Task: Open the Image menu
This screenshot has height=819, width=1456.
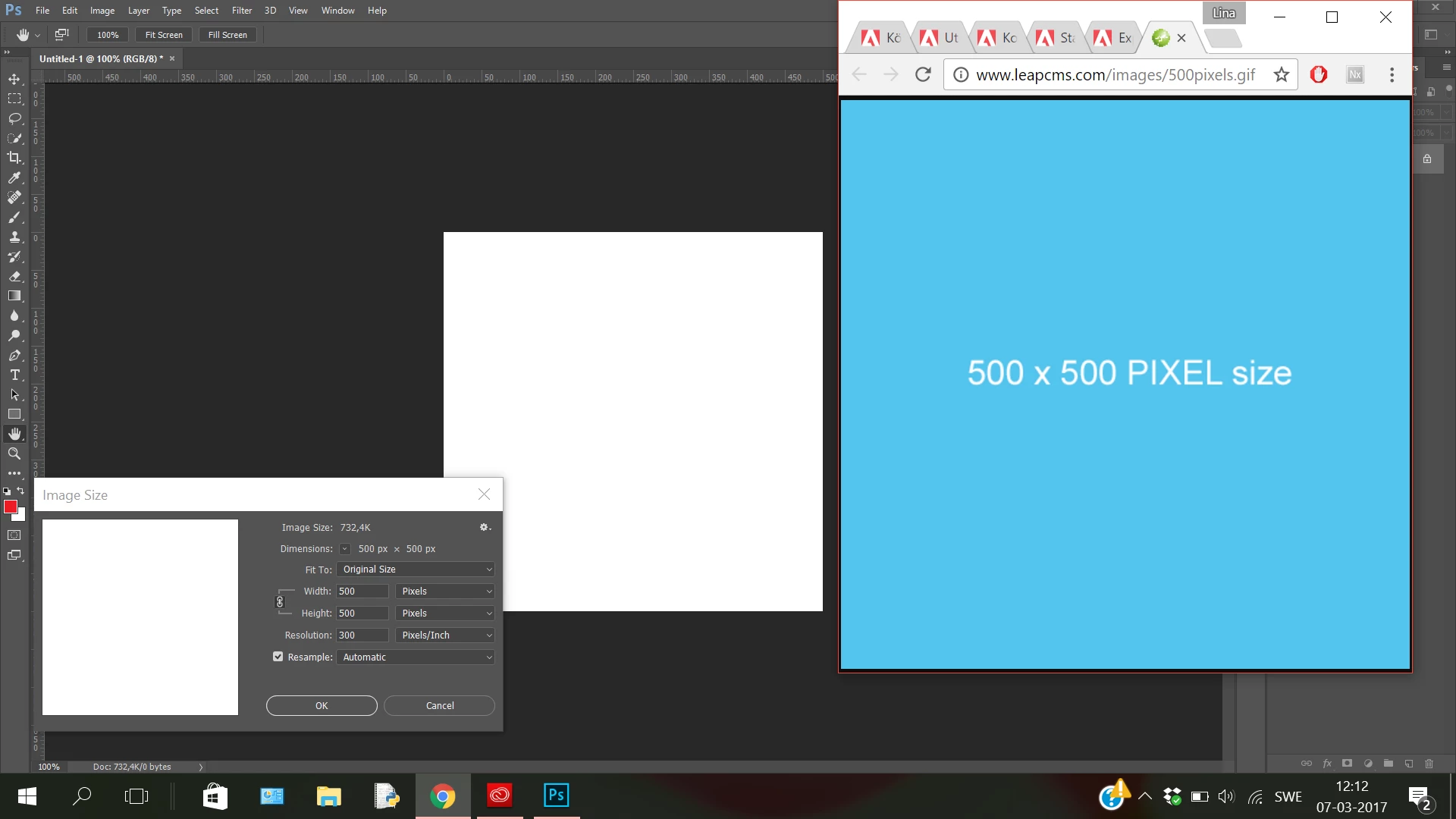Action: (102, 11)
